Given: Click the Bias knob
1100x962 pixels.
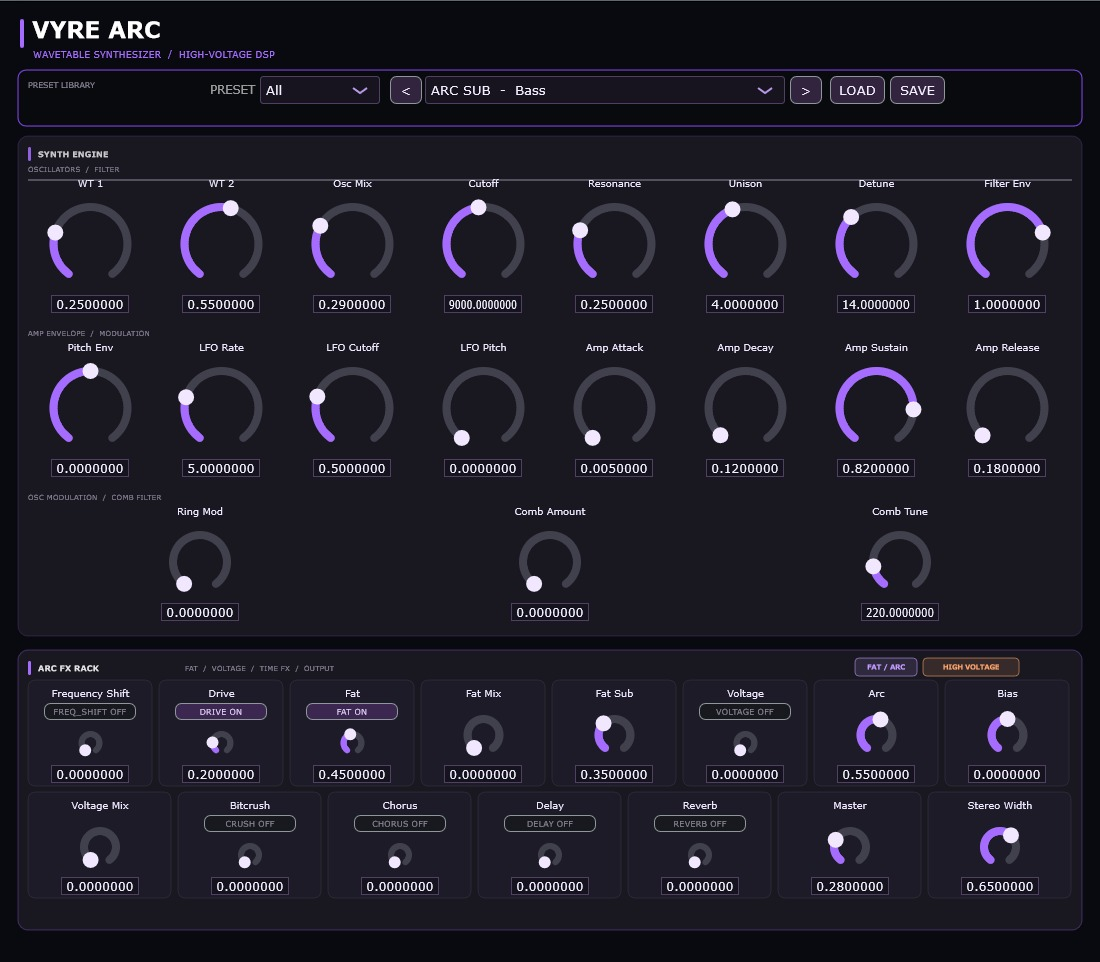Looking at the screenshot, I should [x=1007, y=734].
